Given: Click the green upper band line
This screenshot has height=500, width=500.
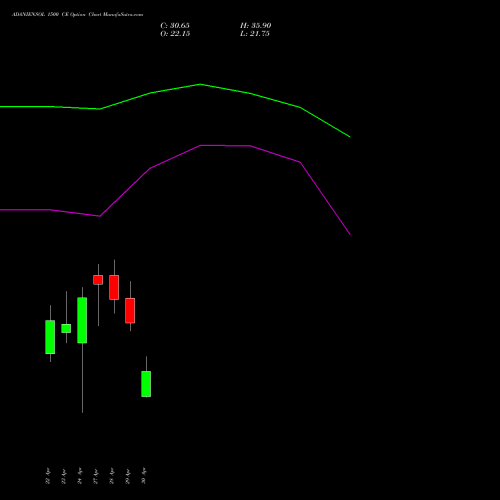Looking at the screenshot, I should (200, 85).
